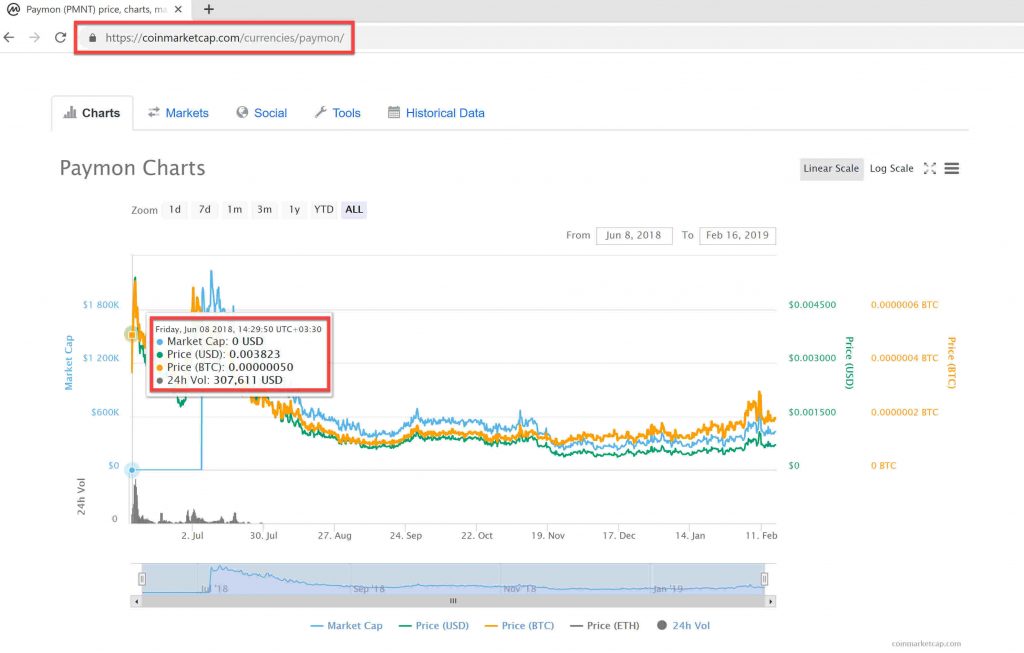Go to the Historical Data tab
Viewport: 1024px width, 653px height.
click(x=436, y=113)
